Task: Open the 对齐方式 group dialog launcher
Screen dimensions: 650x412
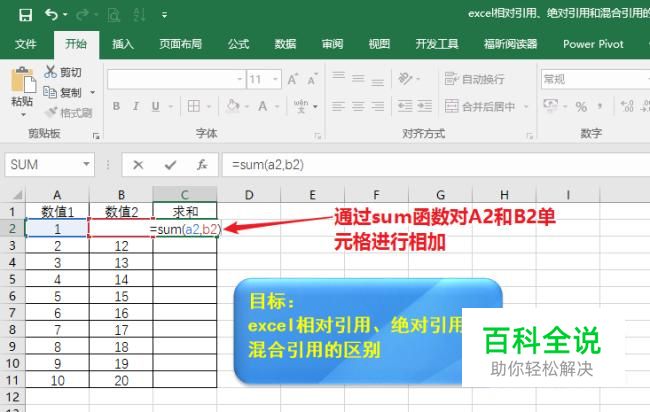Action: [529, 136]
